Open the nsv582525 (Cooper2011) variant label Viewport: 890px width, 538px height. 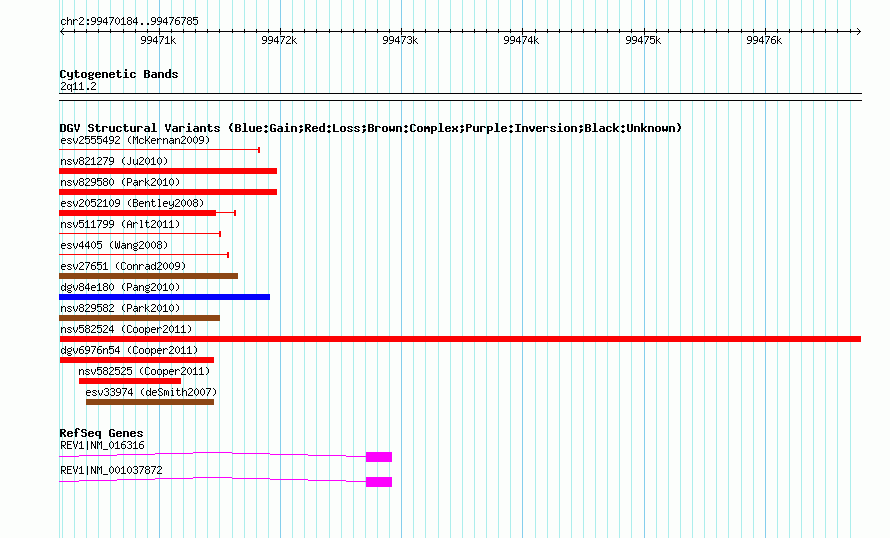point(144,371)
